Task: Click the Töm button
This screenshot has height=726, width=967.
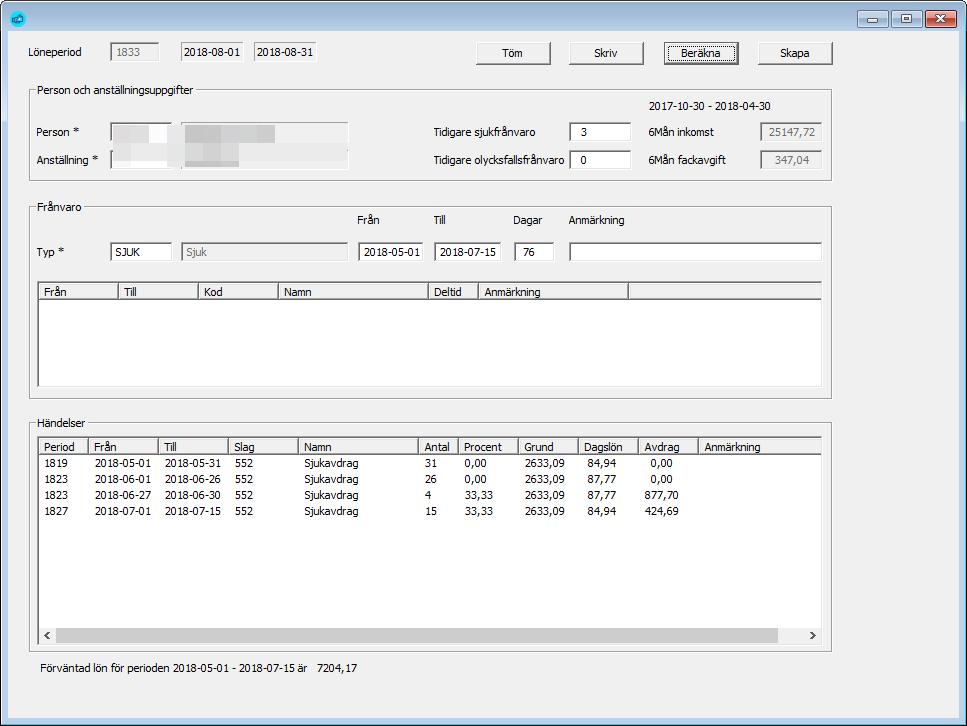Action: [x=512, y=53]
